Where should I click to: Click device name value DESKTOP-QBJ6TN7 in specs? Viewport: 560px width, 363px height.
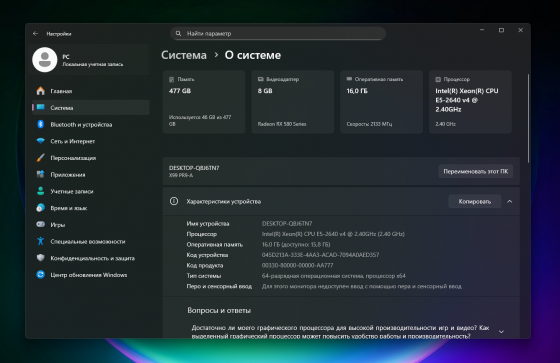pyautogui.click(x=287, y=223)
